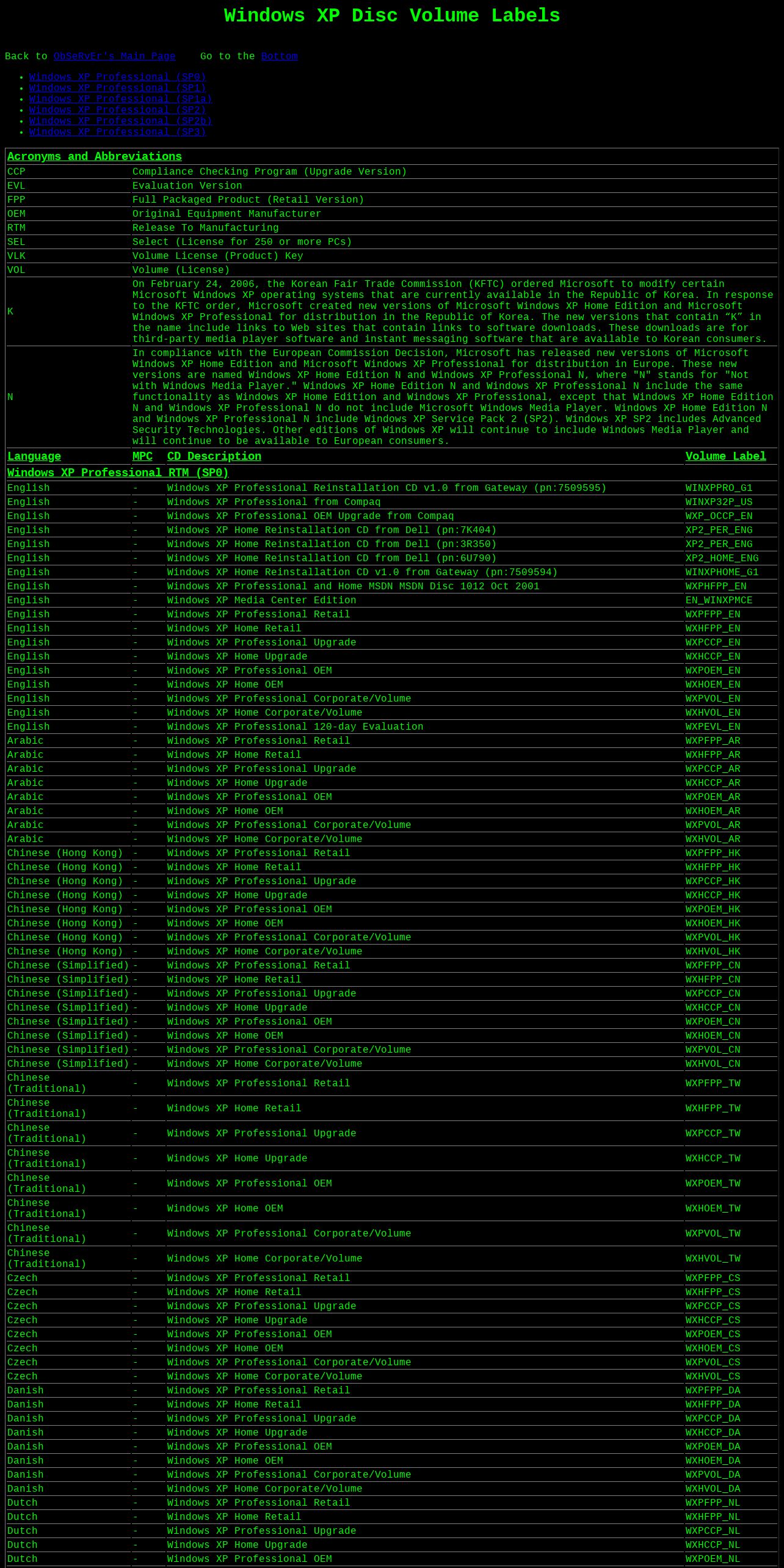Select Dell (pn:3R350) Reinstallation CD description
The image size is (784, 1568).
click(x=332, y=544)
